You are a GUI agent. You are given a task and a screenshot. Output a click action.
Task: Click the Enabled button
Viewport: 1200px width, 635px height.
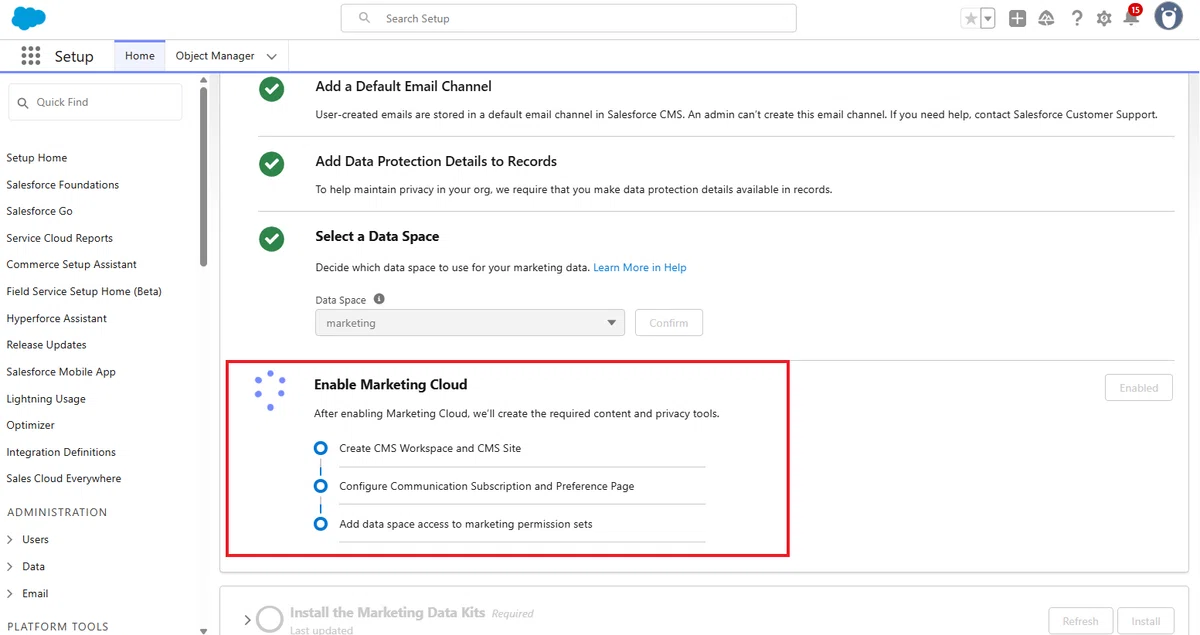click(1139, 388)
